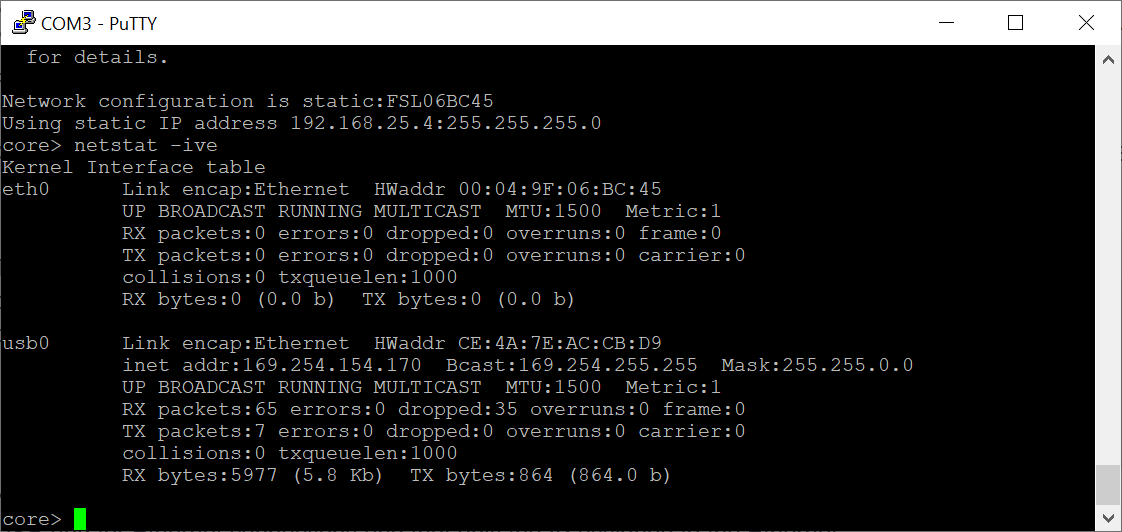1122x532 pixels.
Task: Click eth0 hardware address 00:04:9F:06:BC:45
Action: pos(560,189)
